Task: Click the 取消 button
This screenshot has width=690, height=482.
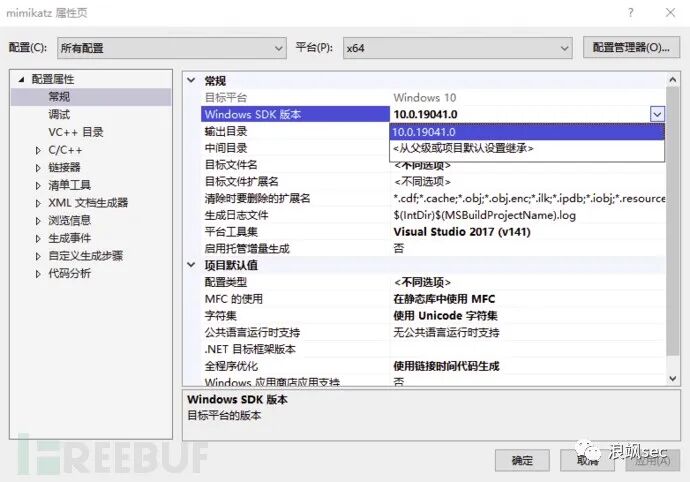Action: coord(587,460)
